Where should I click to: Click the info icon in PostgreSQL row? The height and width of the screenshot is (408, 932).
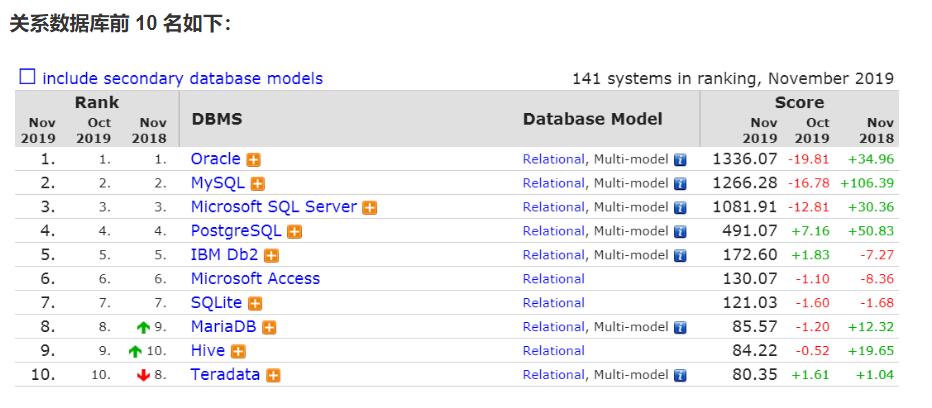coord(680,231)
